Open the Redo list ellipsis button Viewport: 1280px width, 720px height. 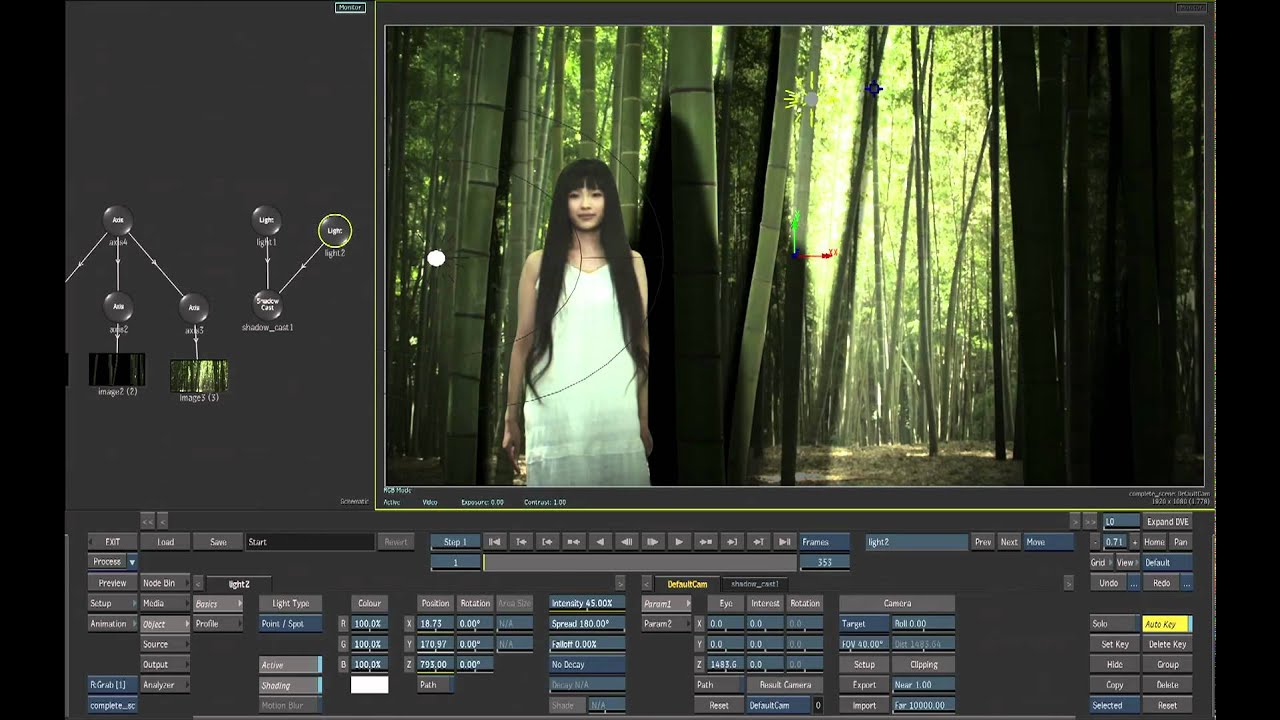[x=1186, y=583]
